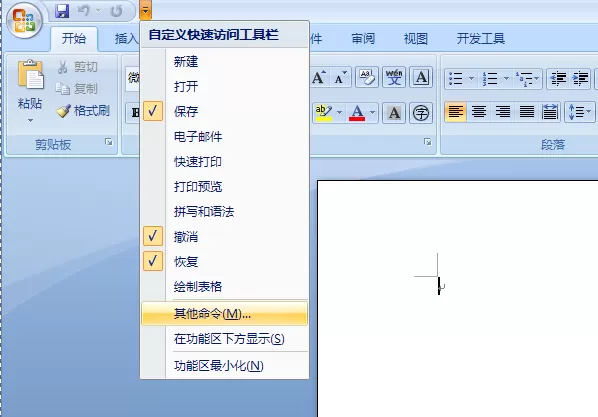Open the Font group dialog launcher

click(x=428, y=142)
